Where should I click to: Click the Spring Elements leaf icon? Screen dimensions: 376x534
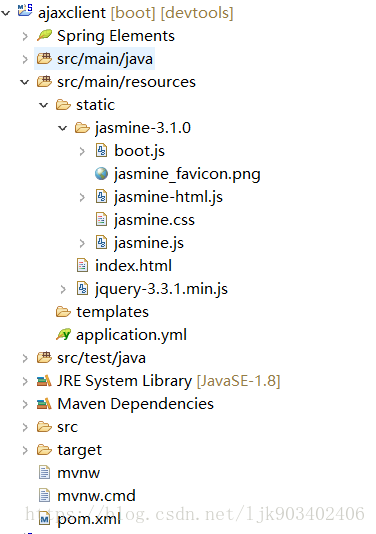[44, 35]
